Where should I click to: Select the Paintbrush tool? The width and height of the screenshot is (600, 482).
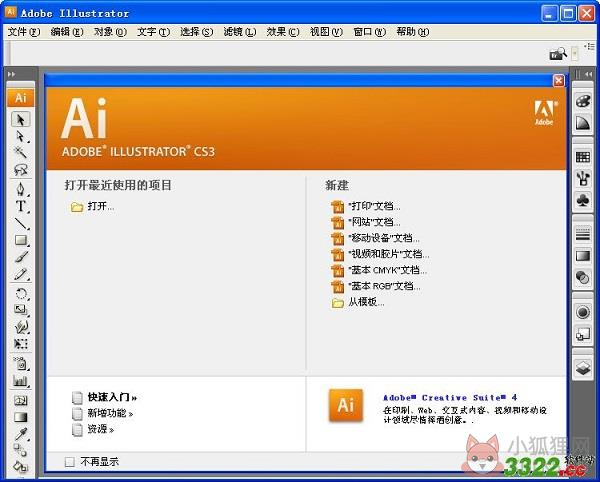pyautogui.click(x=21, y=257)
